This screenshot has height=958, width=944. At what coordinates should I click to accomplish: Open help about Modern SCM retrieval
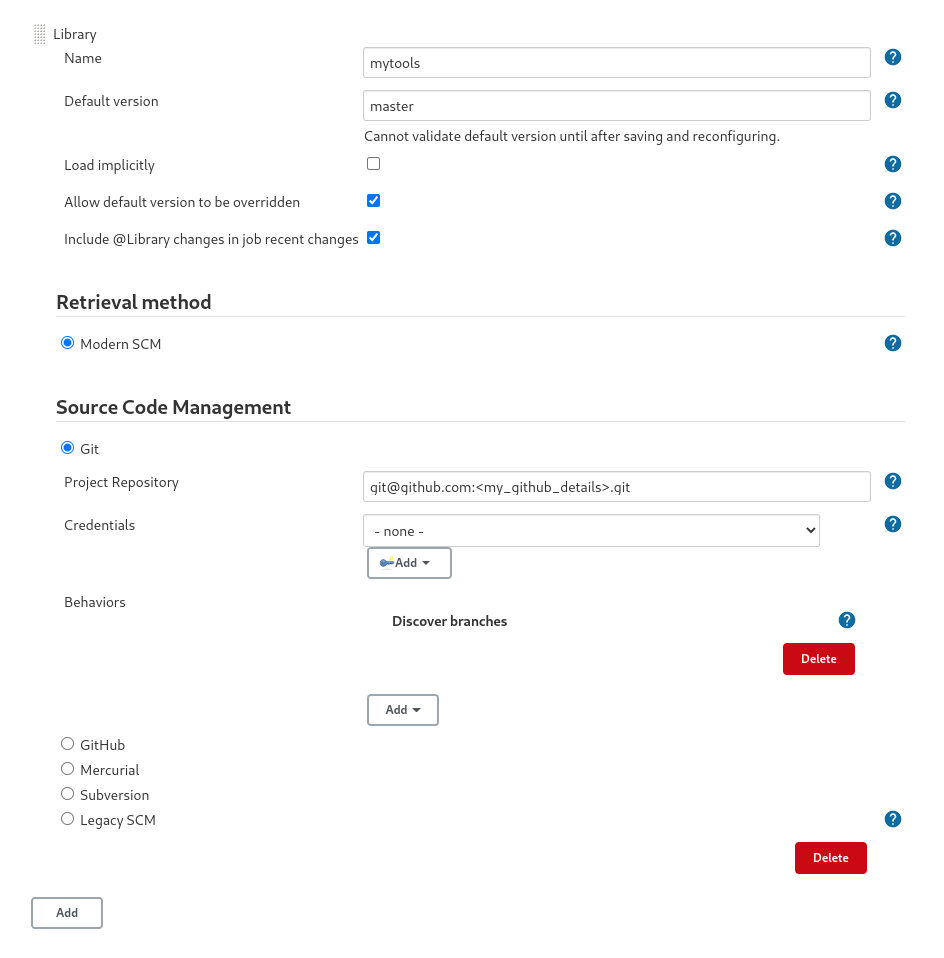pos(892,342)
